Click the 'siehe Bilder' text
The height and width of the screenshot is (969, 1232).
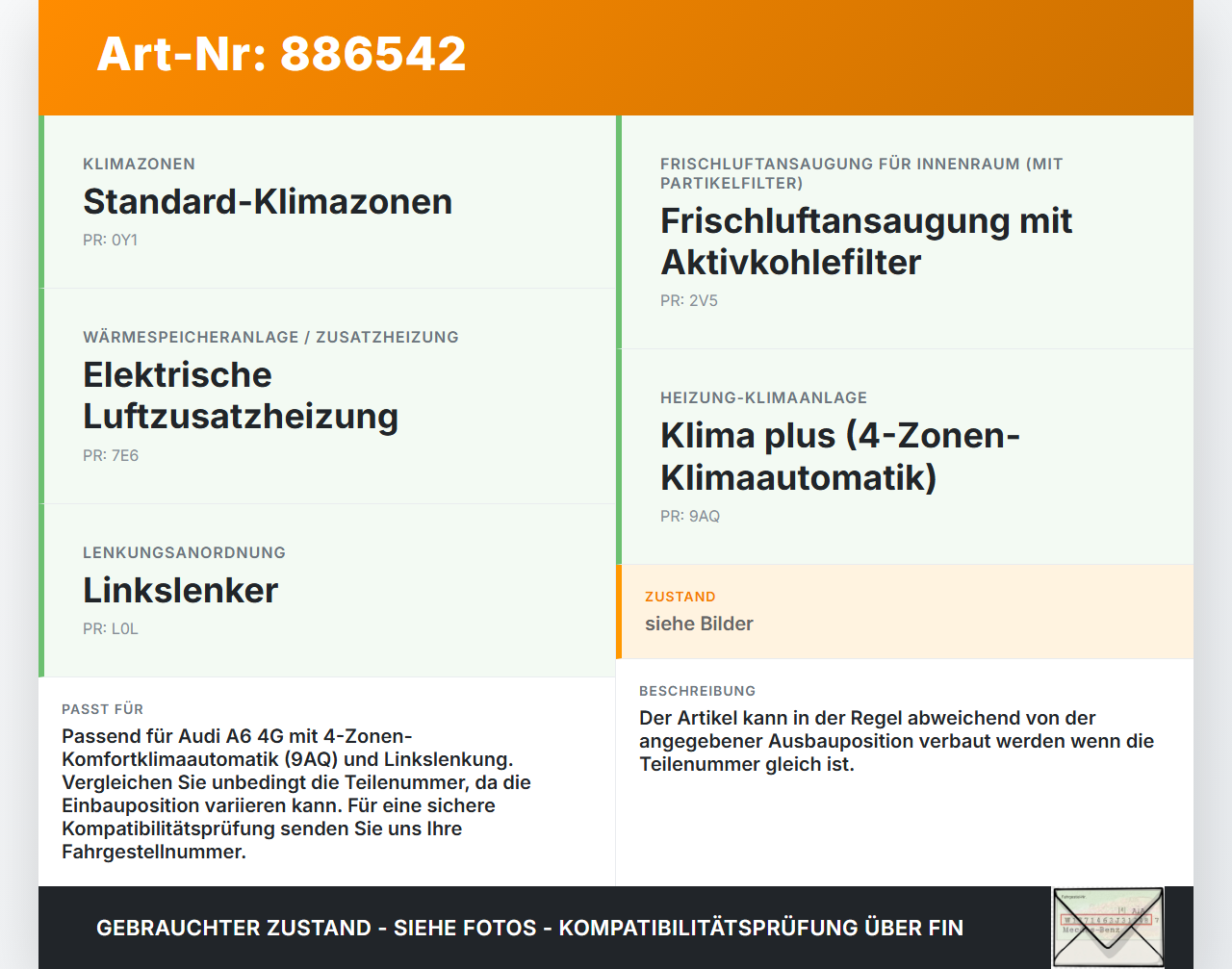point(699,624)
